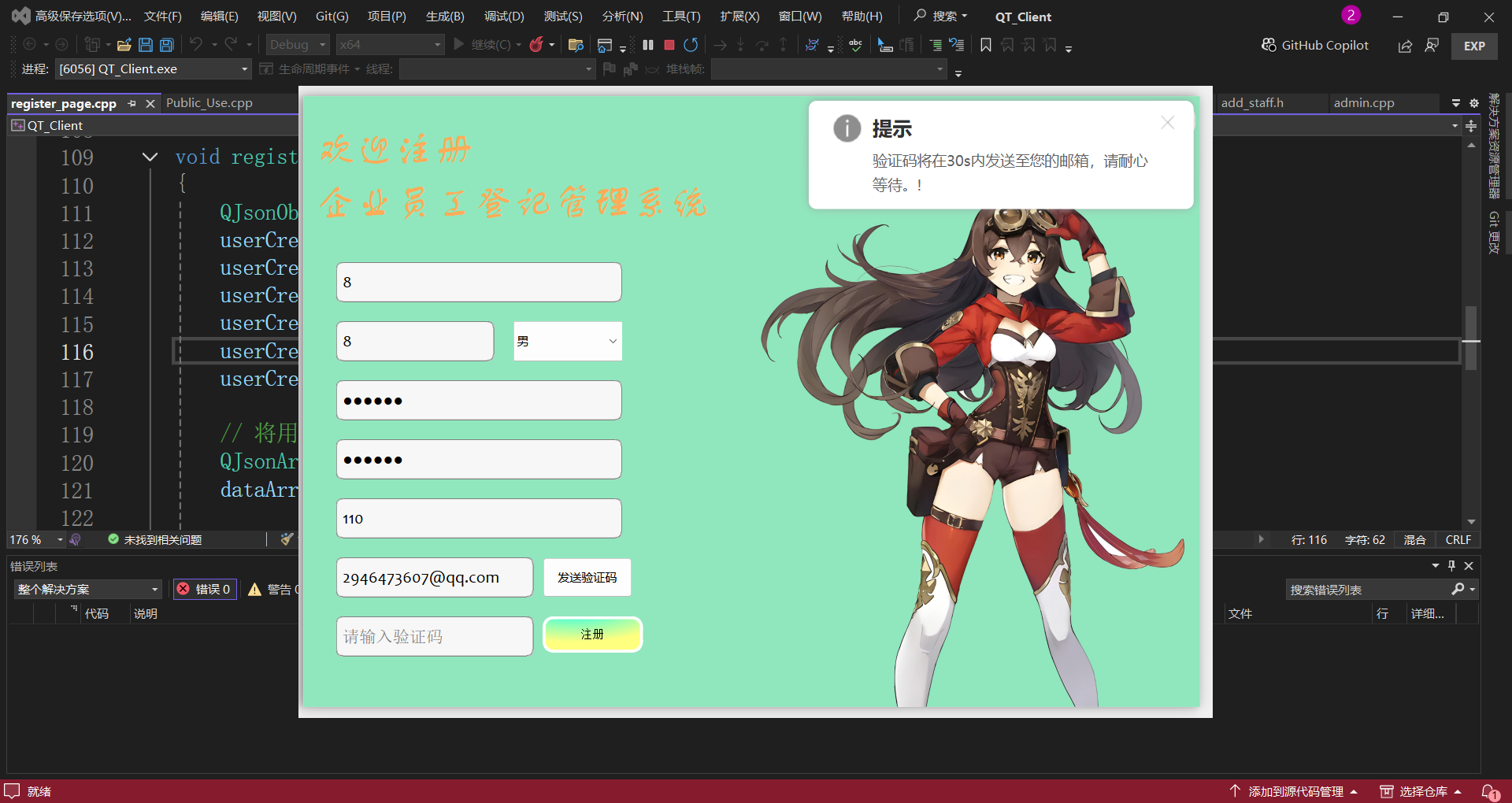The height and width of the screenshot is (803, 1512).
Task: Toggle bookmark on current line
Action: point(985,45)
